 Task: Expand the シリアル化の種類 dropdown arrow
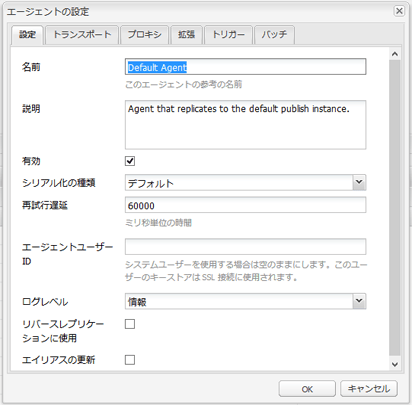pos(359,182)
